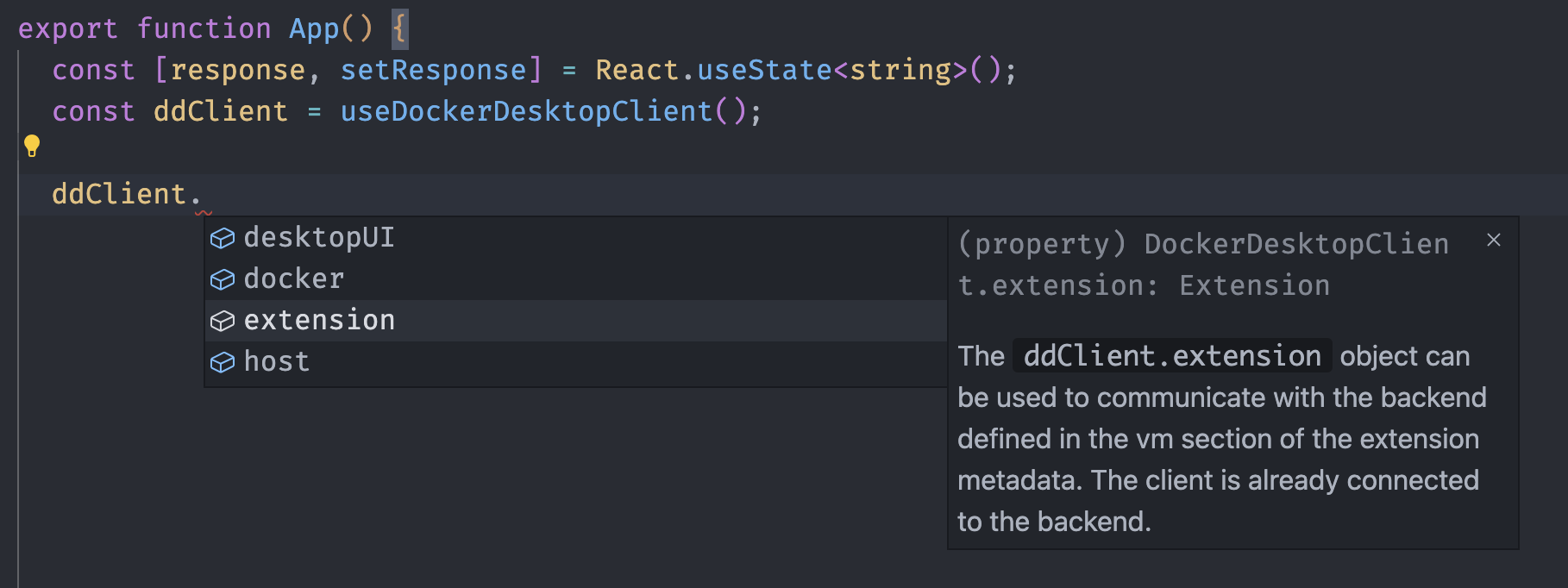
Task: Select host in the autocomplete list
Action: 276,362
